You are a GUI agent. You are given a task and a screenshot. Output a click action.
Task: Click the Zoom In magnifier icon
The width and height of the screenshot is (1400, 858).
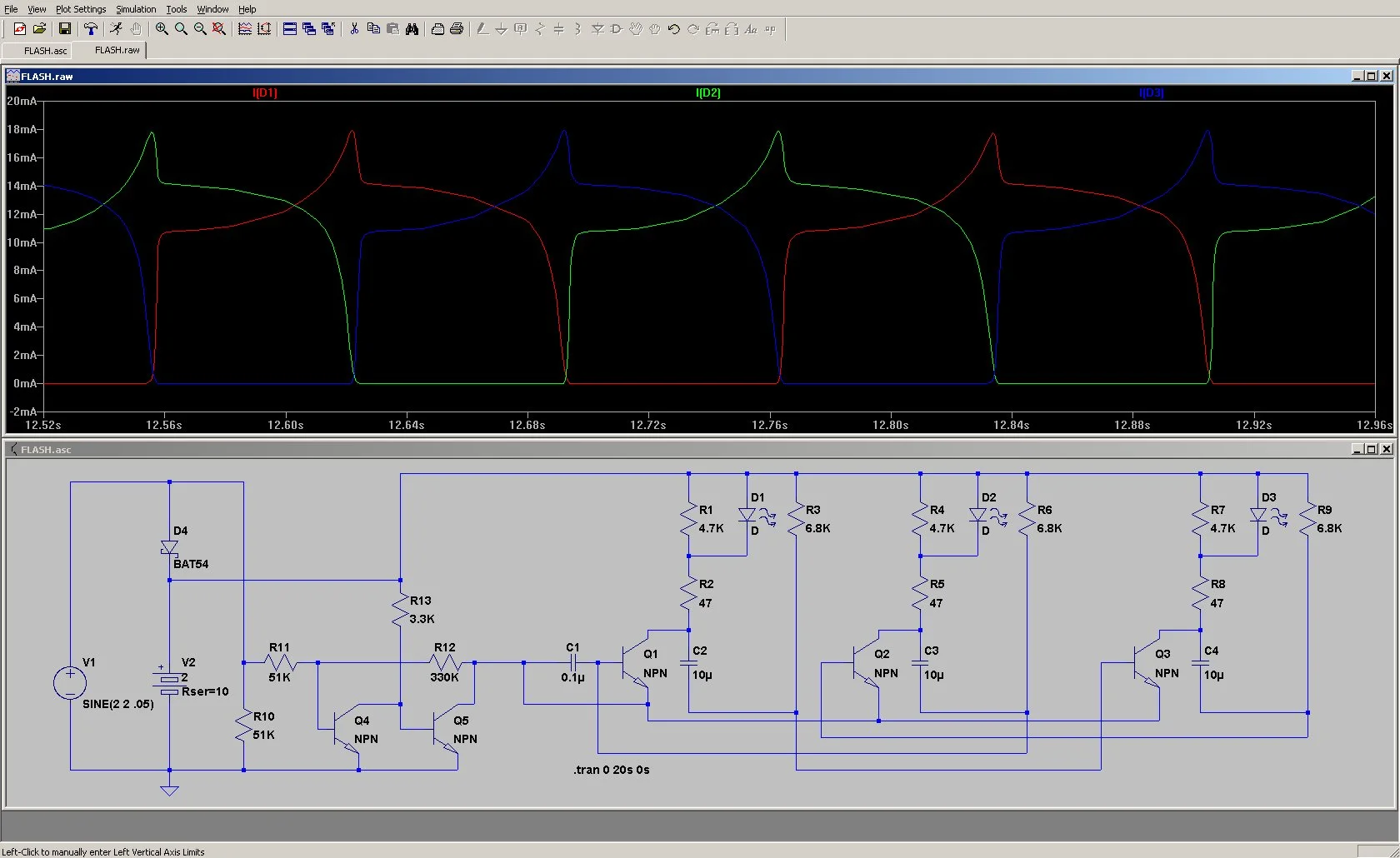click(162, 29)
